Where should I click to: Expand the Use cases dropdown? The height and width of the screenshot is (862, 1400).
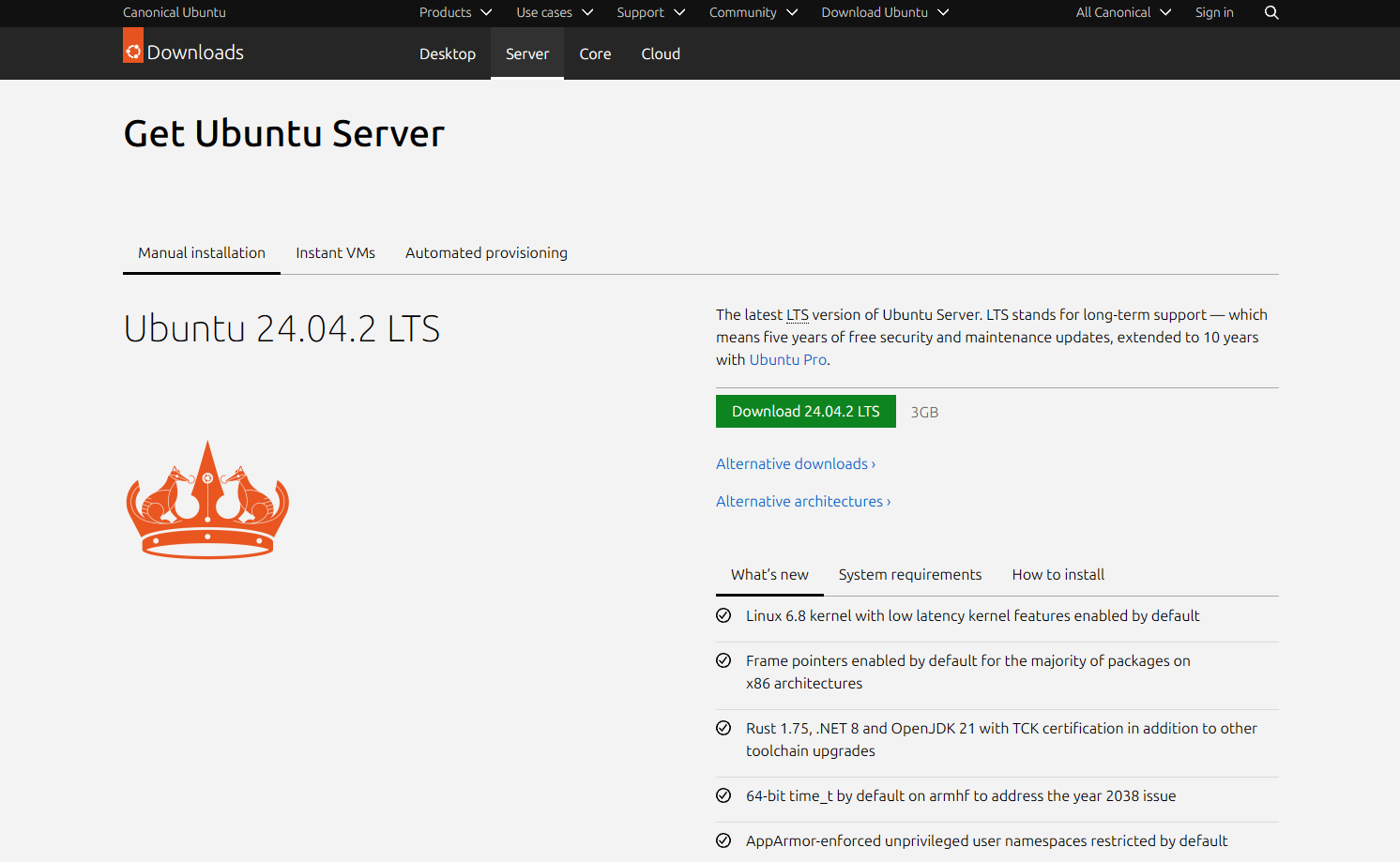555,12
